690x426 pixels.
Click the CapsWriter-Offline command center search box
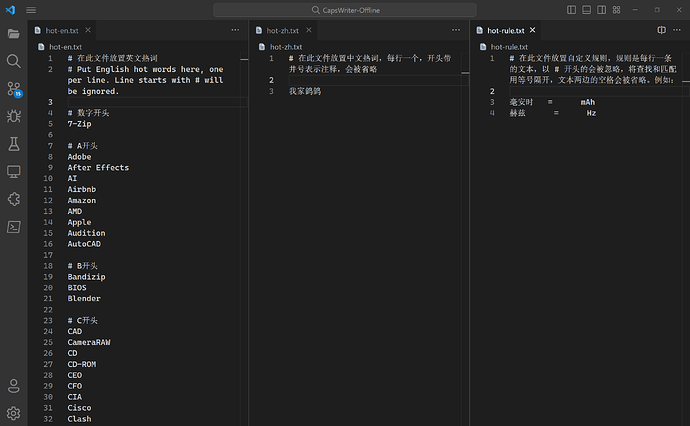click(345, 9)
